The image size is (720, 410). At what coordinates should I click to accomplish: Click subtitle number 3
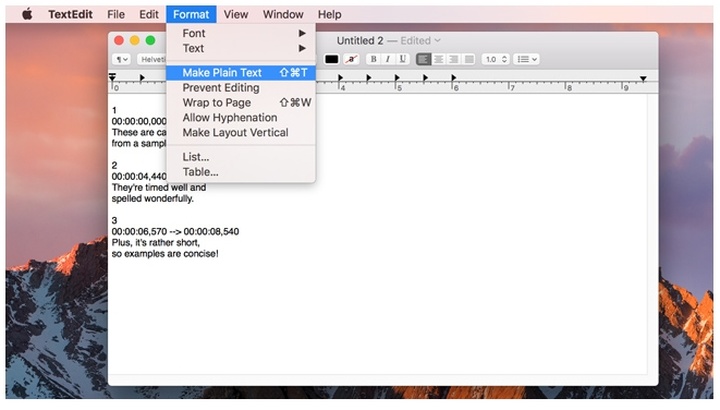114,220
